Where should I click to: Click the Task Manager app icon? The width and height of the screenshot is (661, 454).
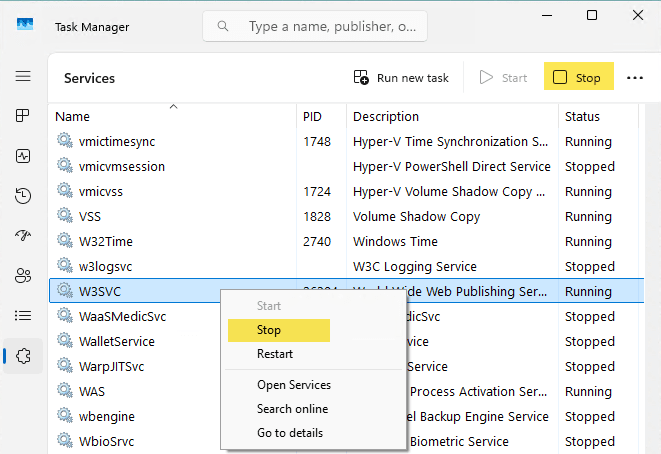(x=25, y=24)
